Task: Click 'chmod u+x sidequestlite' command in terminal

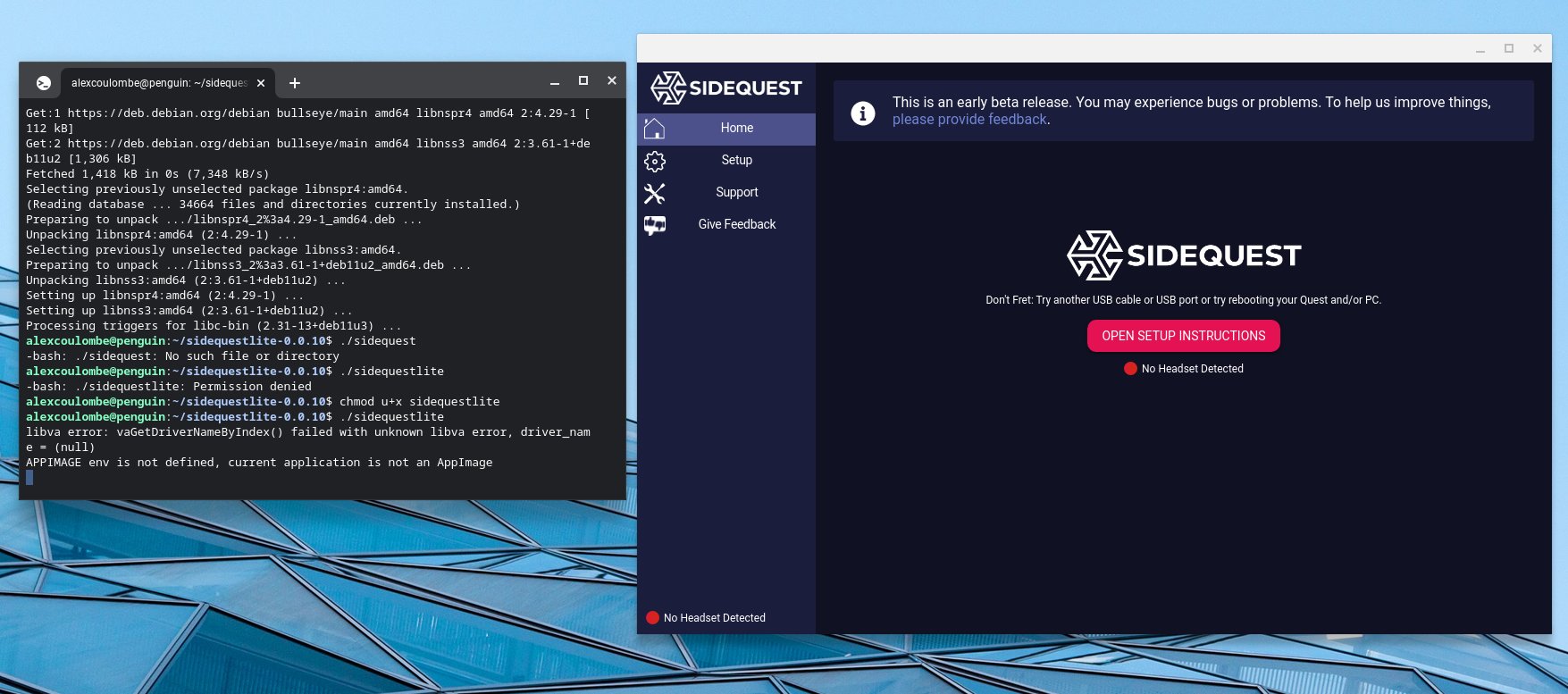Action: (419, 402)
